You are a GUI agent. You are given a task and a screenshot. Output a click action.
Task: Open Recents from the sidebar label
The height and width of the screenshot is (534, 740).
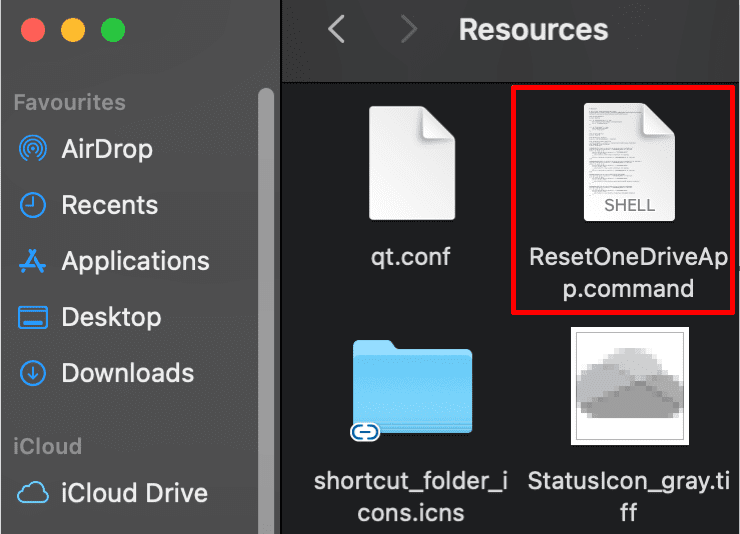point(109,205)
